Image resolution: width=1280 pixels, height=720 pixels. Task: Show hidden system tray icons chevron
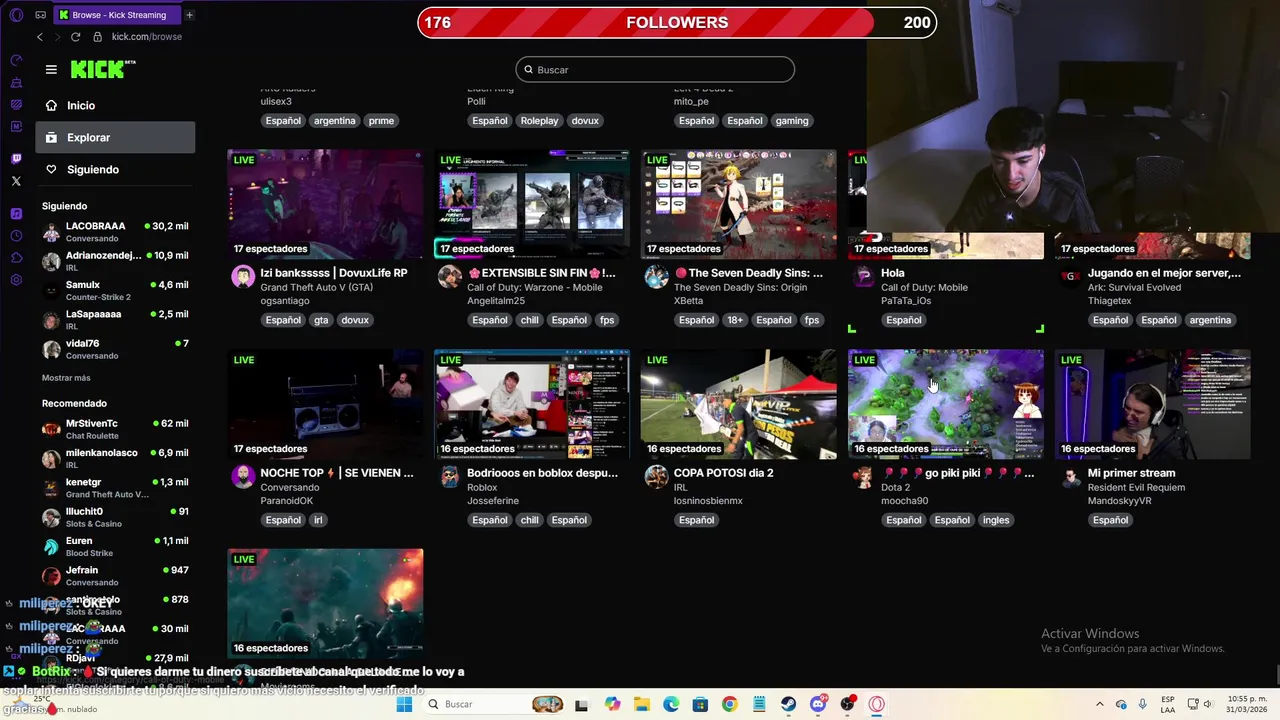[x=1100, y=704]
